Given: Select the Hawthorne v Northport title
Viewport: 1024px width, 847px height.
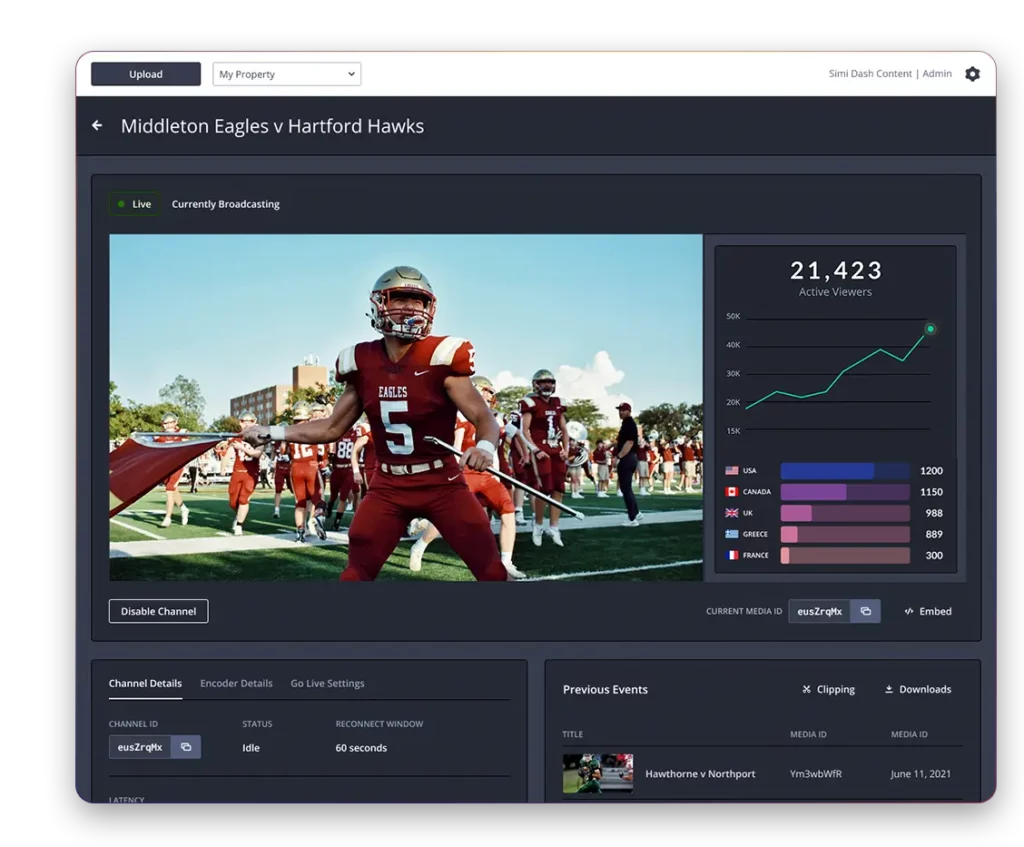Looking at the screenshot, I should (x=700, y=774).
